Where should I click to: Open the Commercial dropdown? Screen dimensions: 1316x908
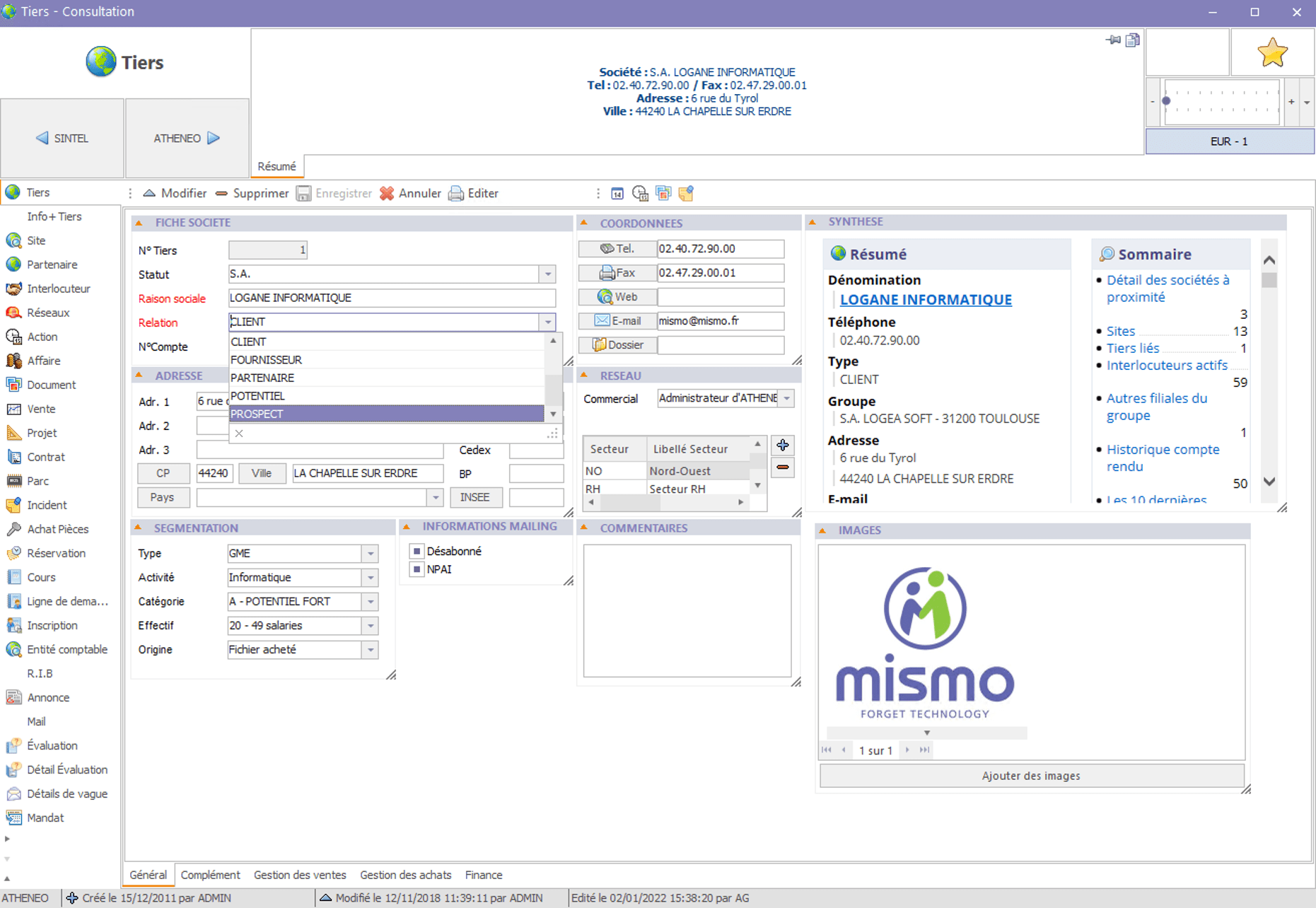click(x=786, y=399)
